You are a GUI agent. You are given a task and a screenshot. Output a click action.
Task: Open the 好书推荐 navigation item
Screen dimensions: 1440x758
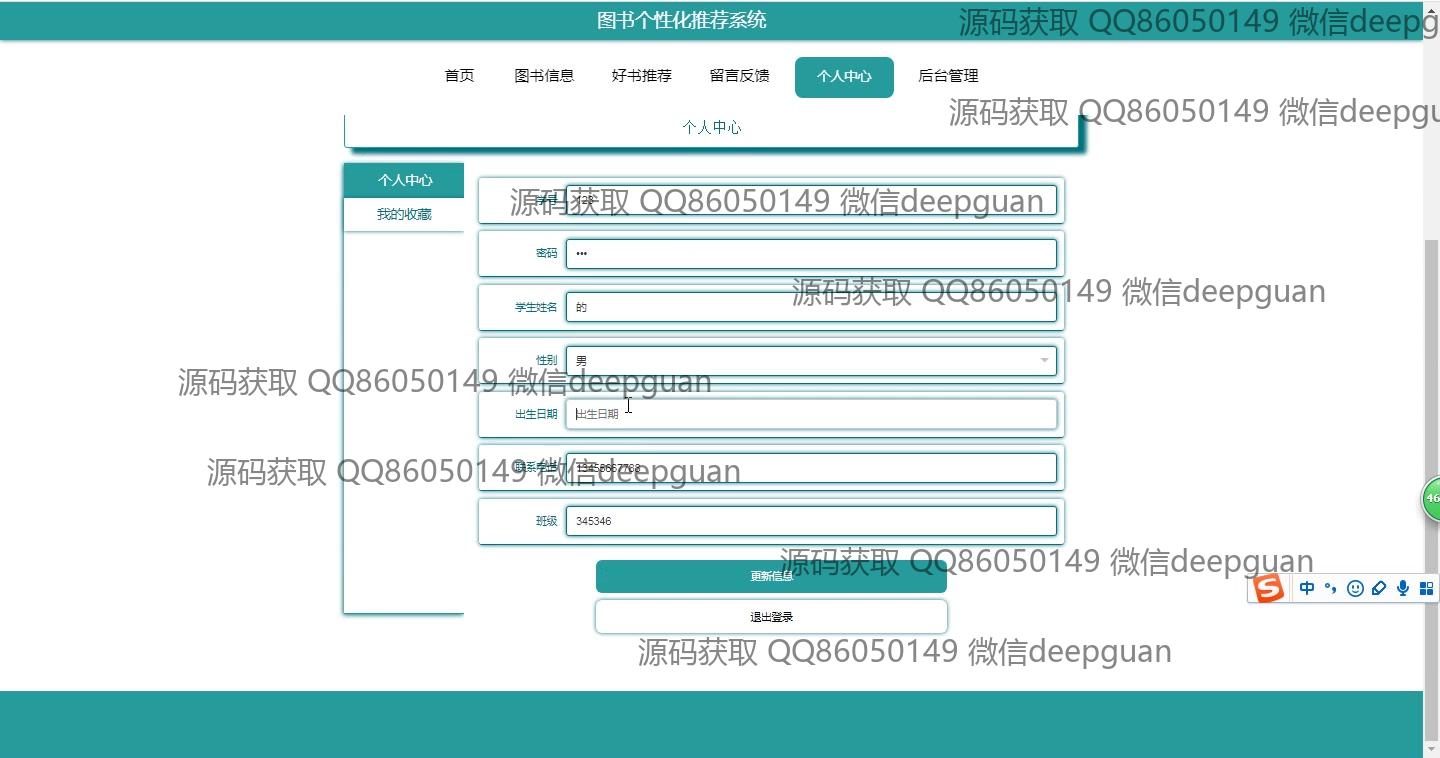click(x=642, y=76)
